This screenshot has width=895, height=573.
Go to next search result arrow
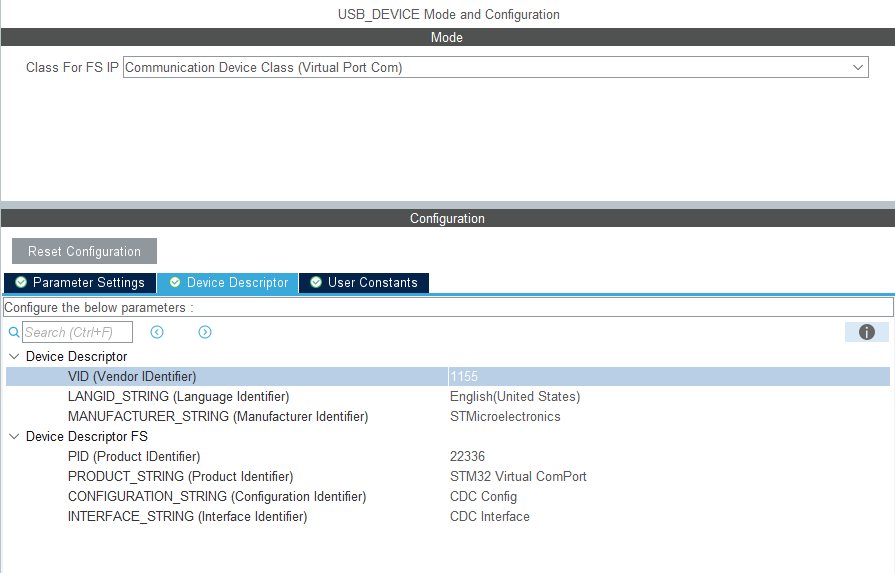pyautogui.click(x=205, y=332)
